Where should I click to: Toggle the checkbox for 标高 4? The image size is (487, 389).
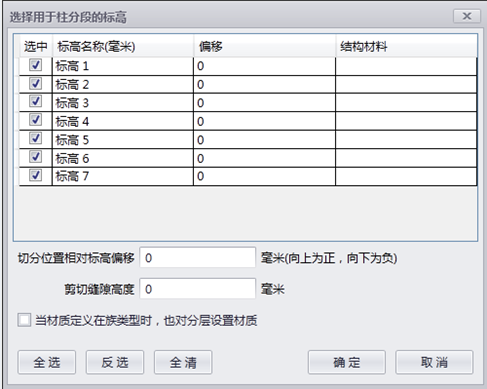click(35, 120)
